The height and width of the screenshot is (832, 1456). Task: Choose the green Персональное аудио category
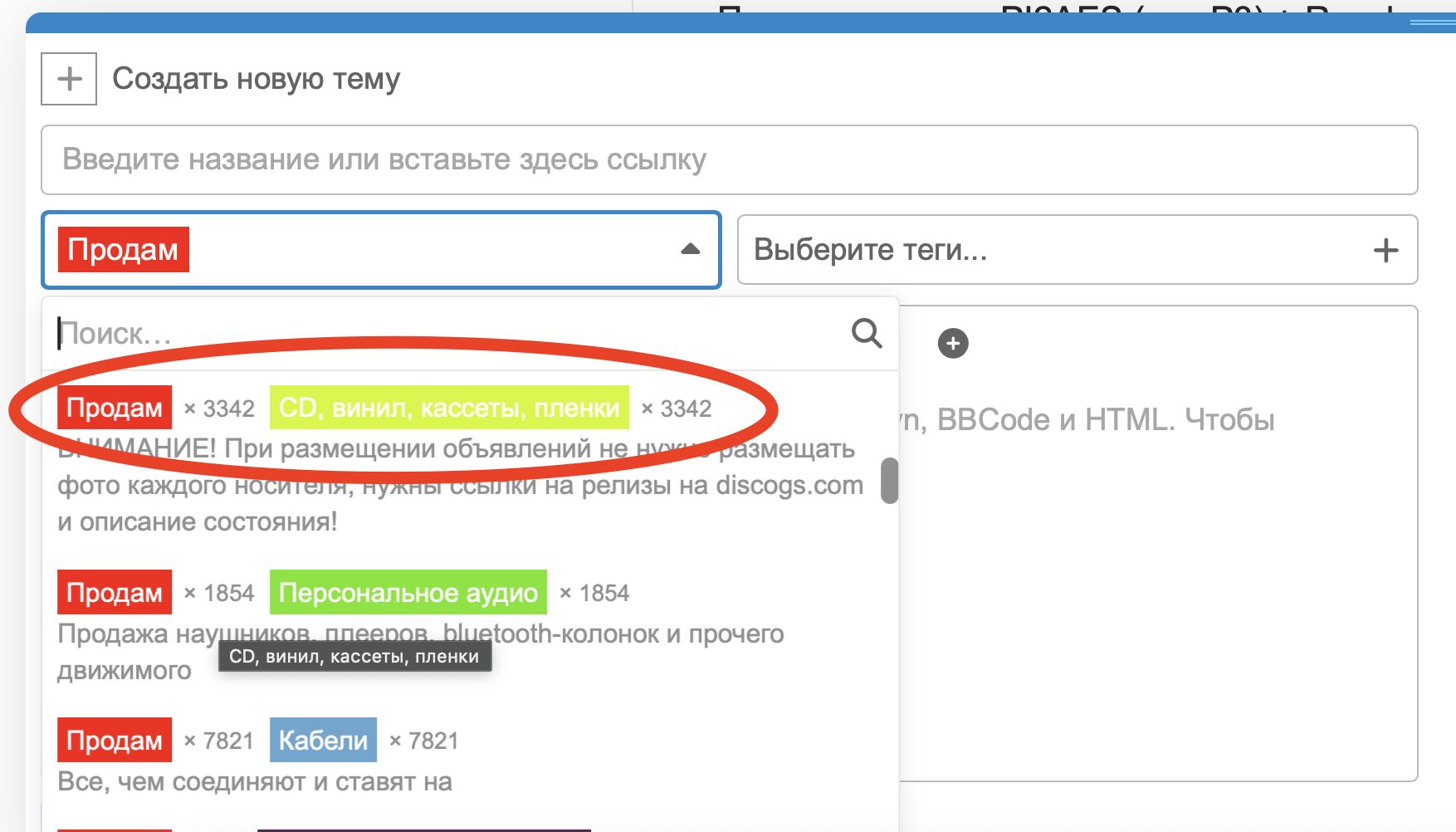tap(408, 592)
